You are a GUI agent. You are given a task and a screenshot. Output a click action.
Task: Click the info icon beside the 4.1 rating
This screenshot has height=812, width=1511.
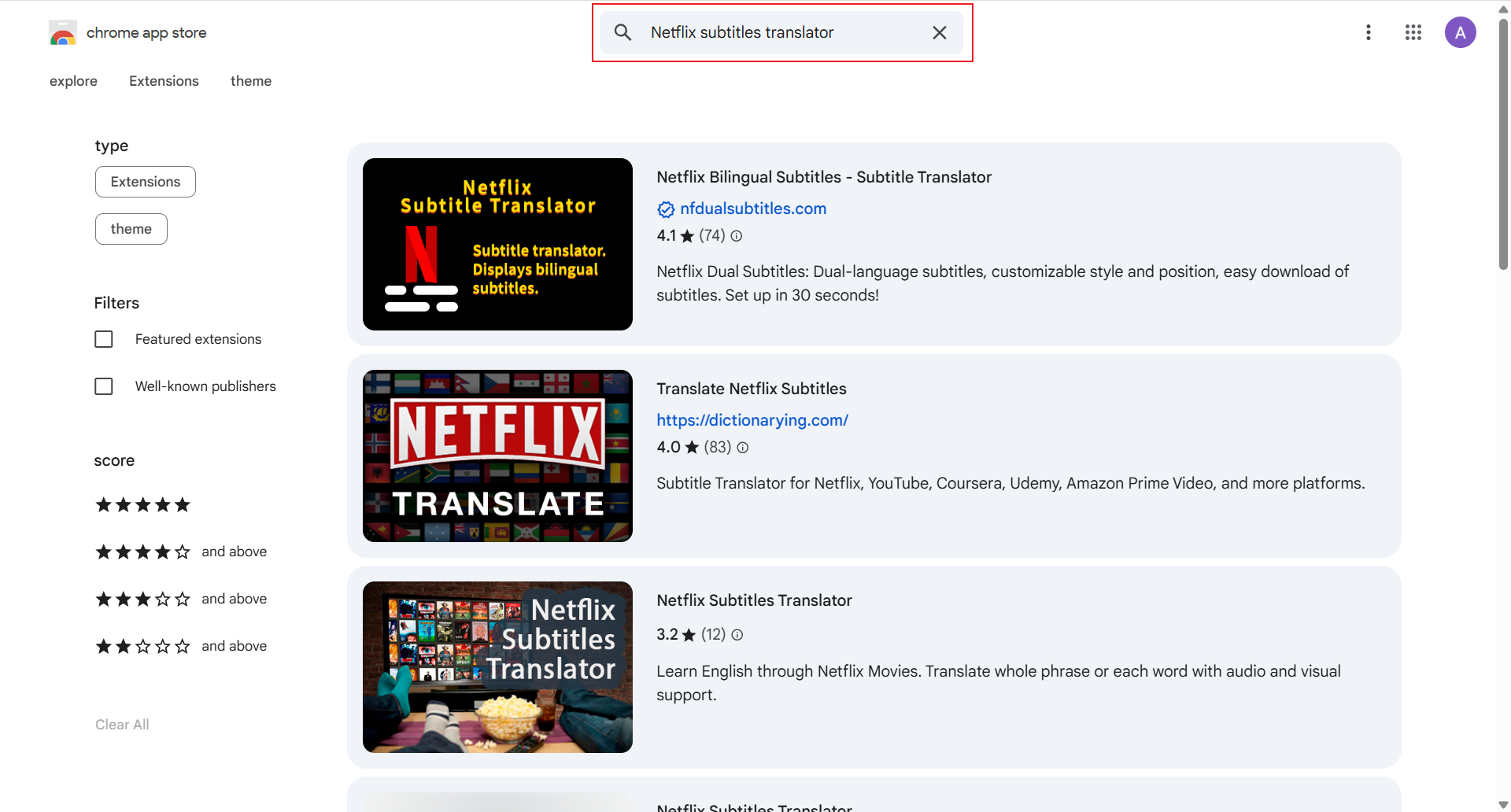(735, 235)
